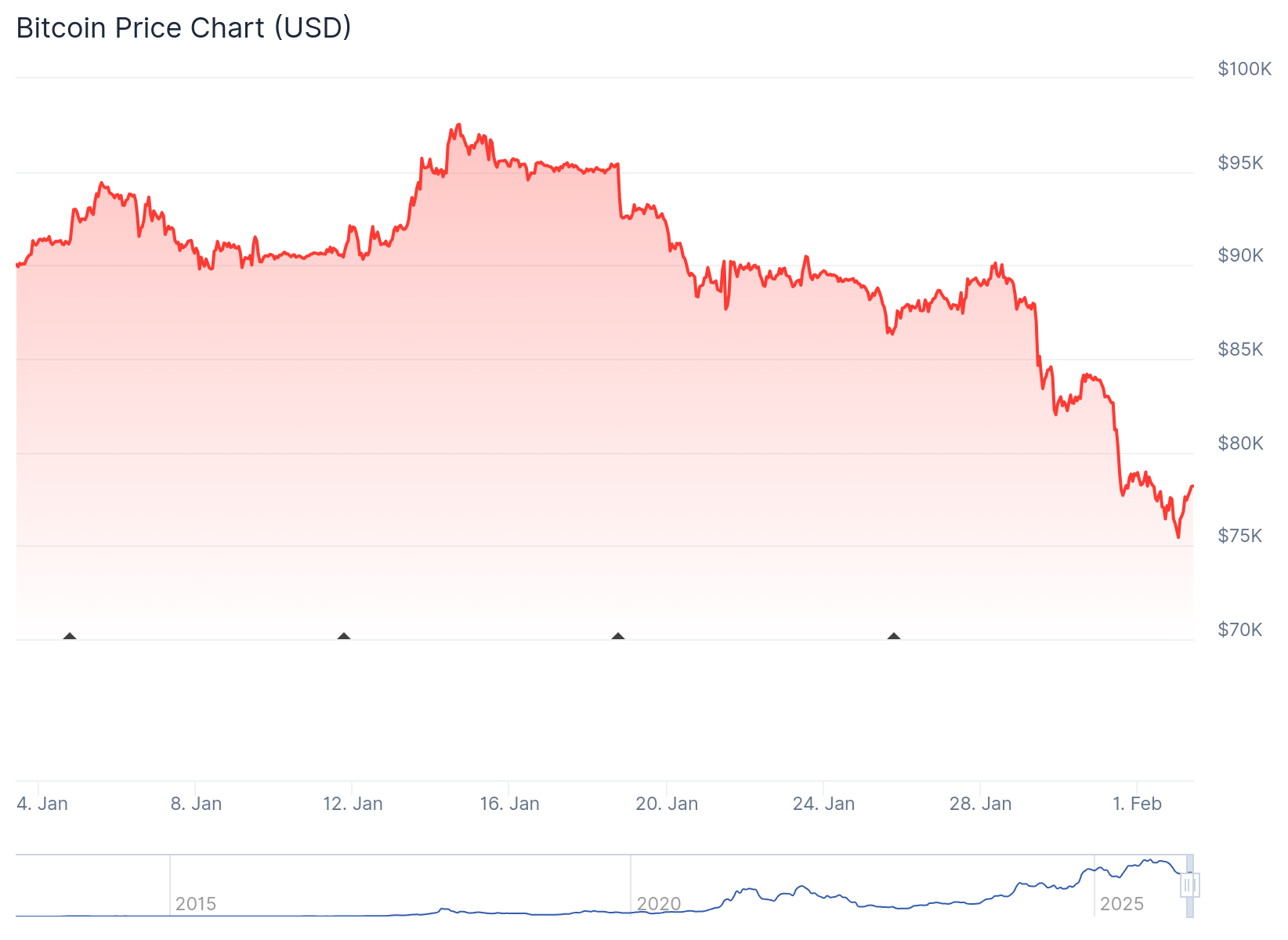The height and width of the screenshot is (940, 1288).
Task: Click the Bitcoin Price Chart (USD) title
Action: 184,28
